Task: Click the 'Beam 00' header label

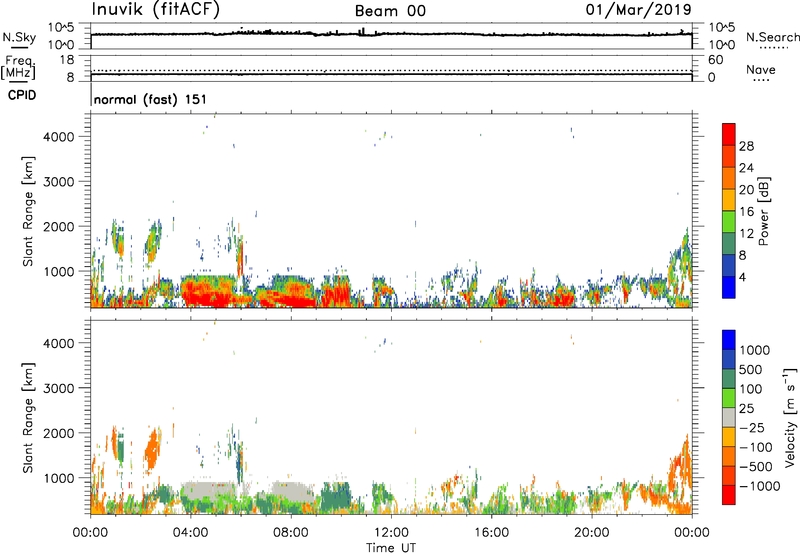Action: (390, 11)
